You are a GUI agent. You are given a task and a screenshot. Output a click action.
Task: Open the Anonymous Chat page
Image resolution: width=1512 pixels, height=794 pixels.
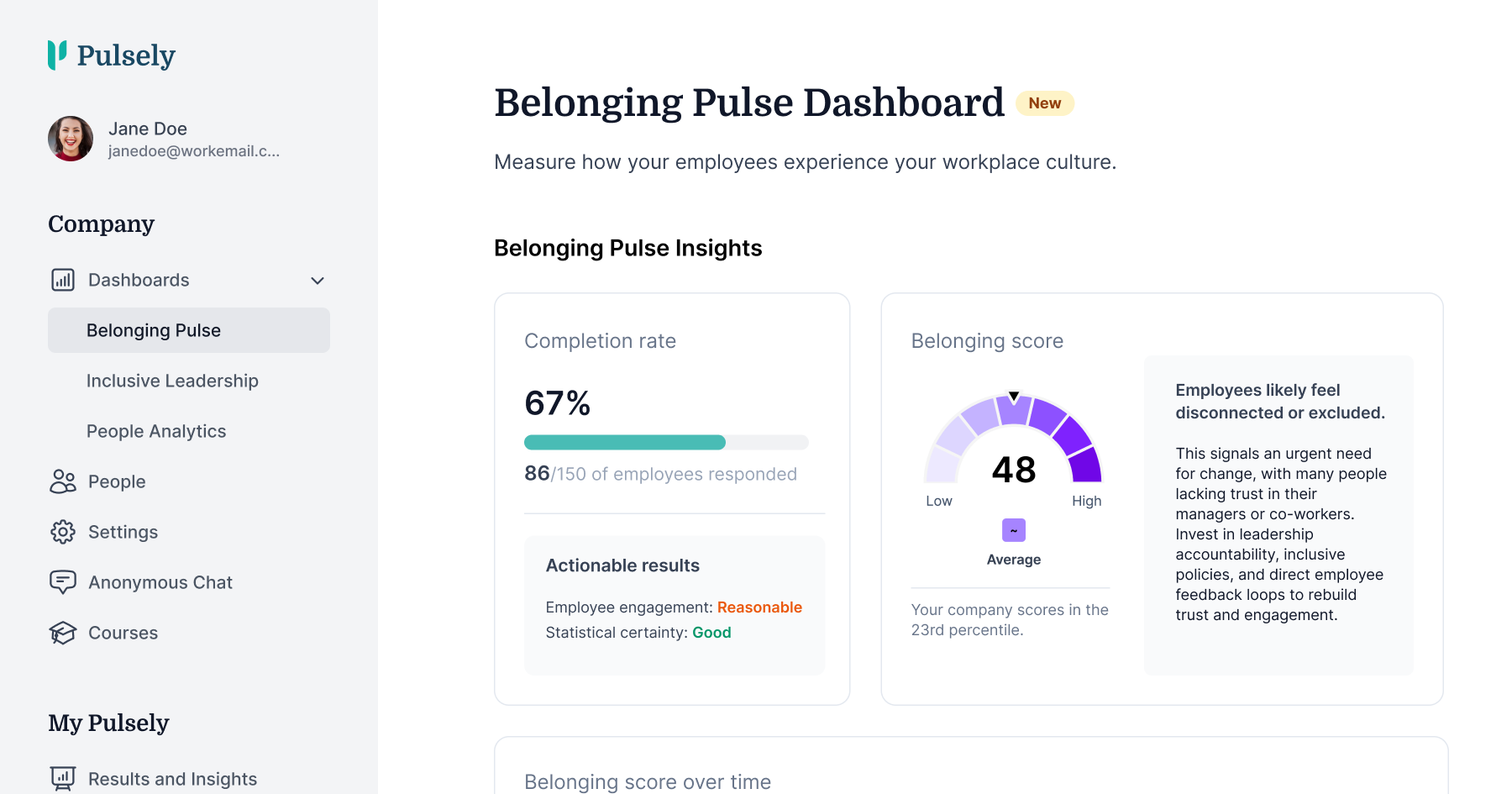point(160,582)
